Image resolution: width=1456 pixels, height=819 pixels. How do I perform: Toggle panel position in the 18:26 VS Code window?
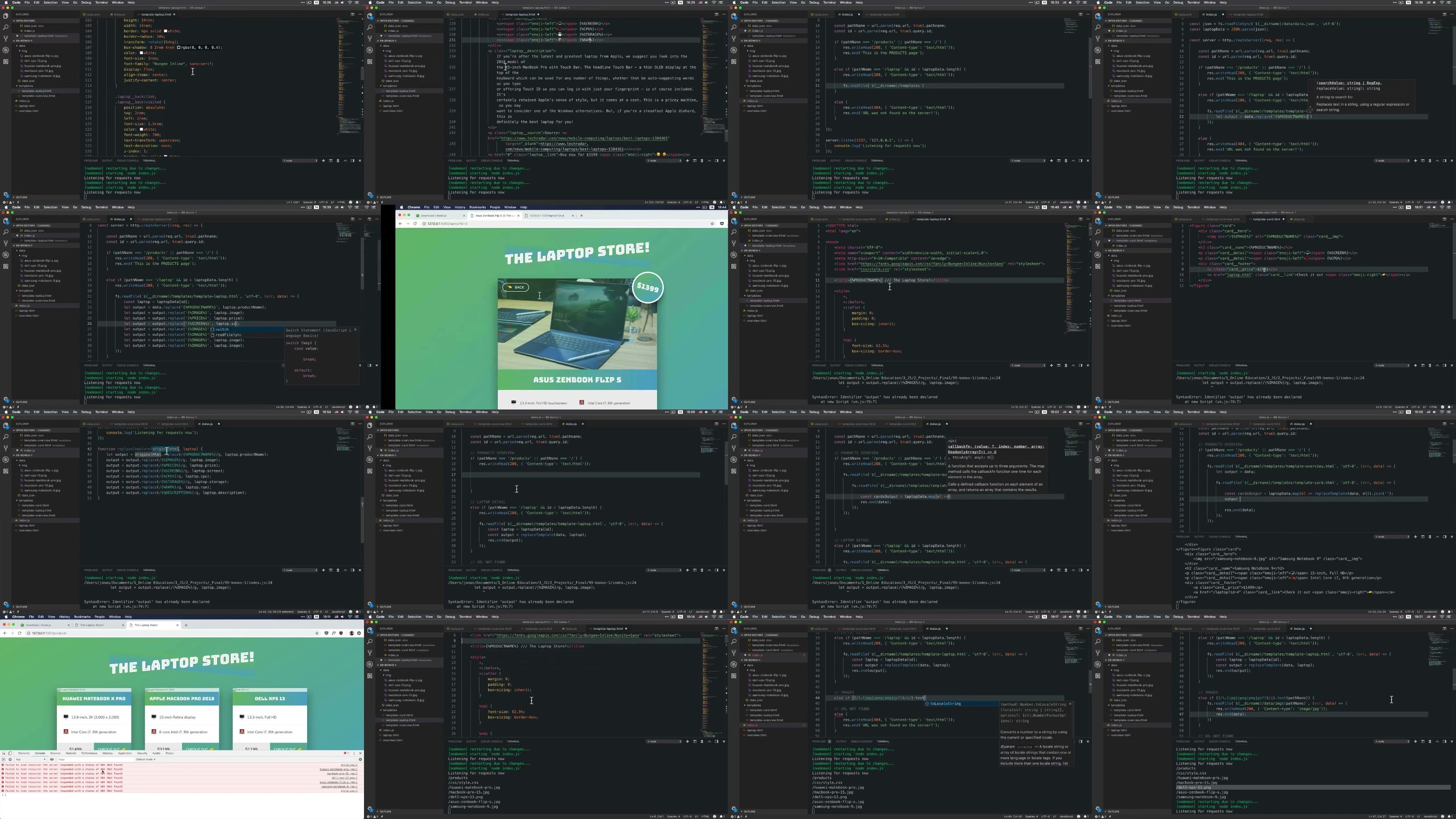pyautogui.click(x=353, y=161)
